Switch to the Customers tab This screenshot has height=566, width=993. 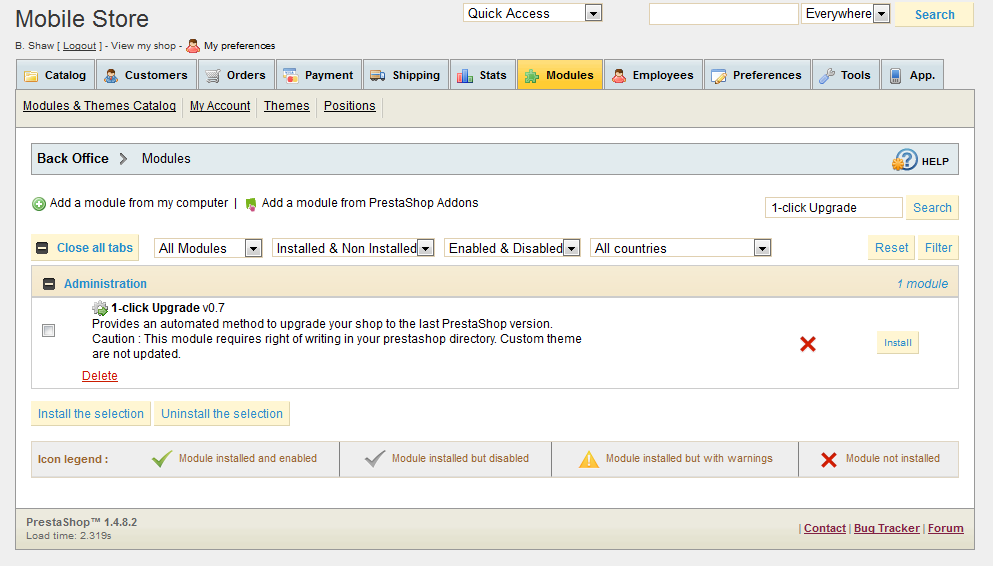pos(146,75)
